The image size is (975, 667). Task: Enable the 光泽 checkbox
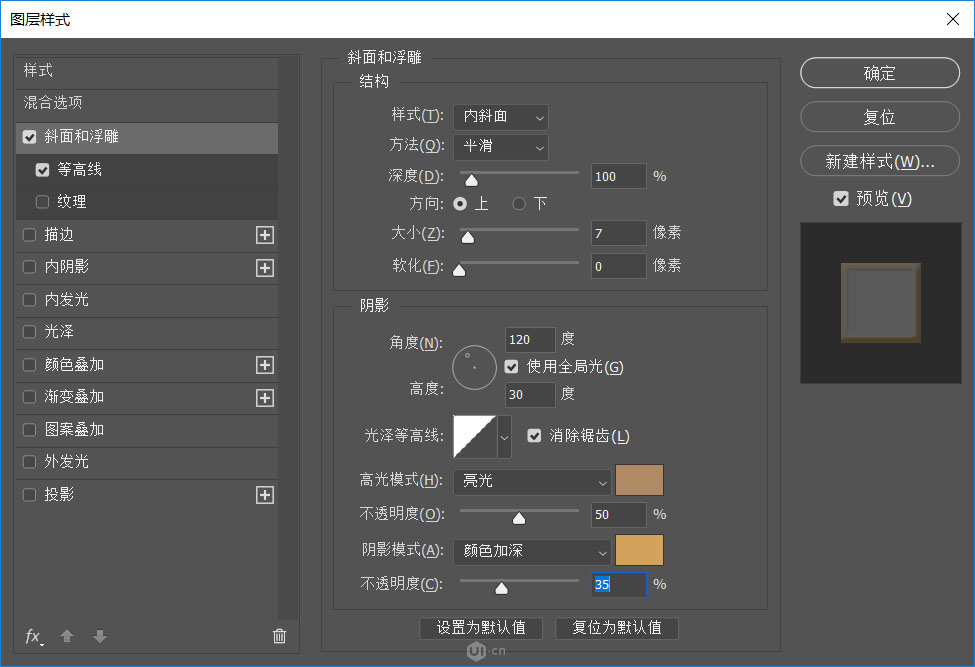point(29,332)
